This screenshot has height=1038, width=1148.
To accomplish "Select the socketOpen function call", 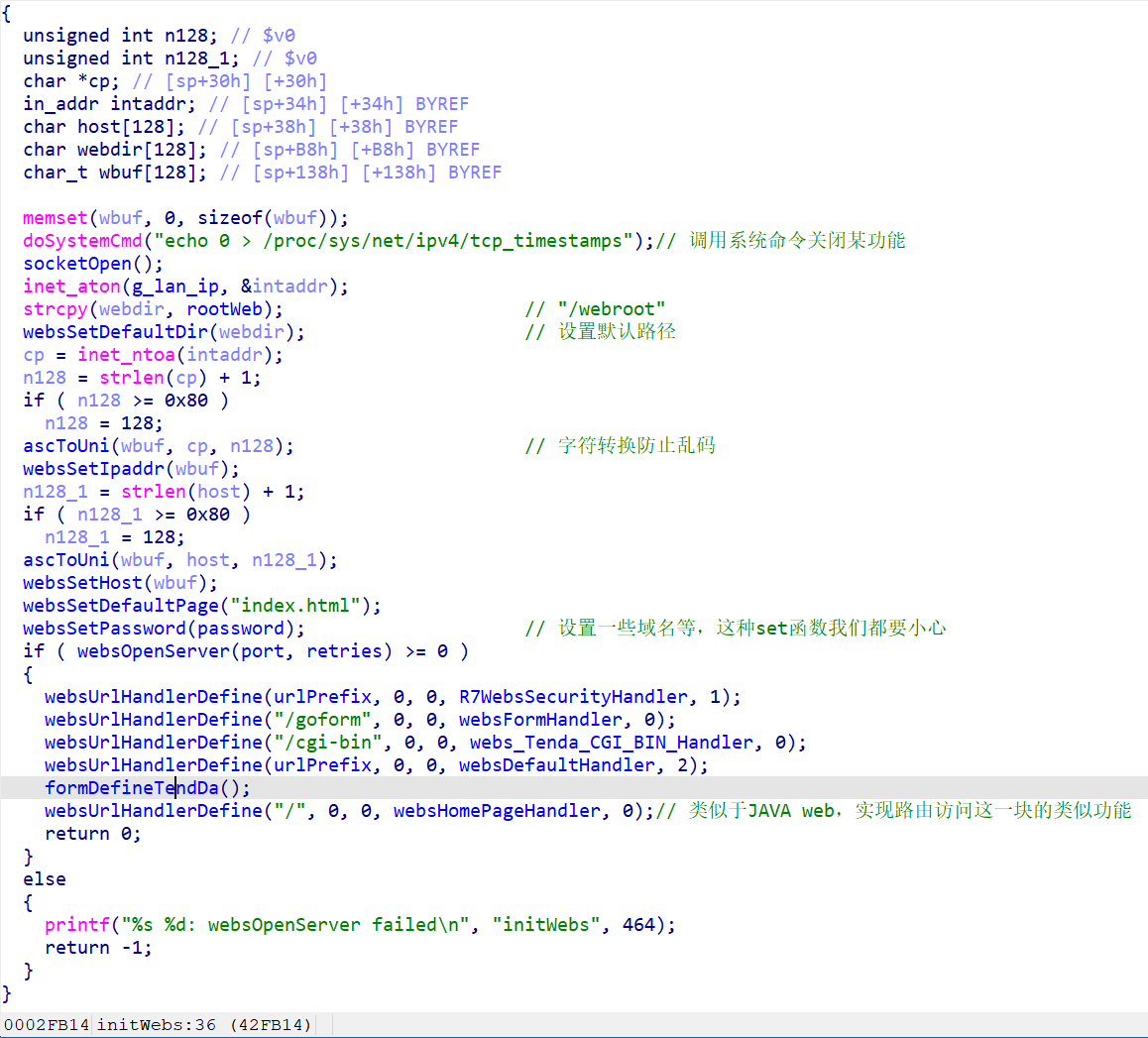I will [x=76, y=264].
